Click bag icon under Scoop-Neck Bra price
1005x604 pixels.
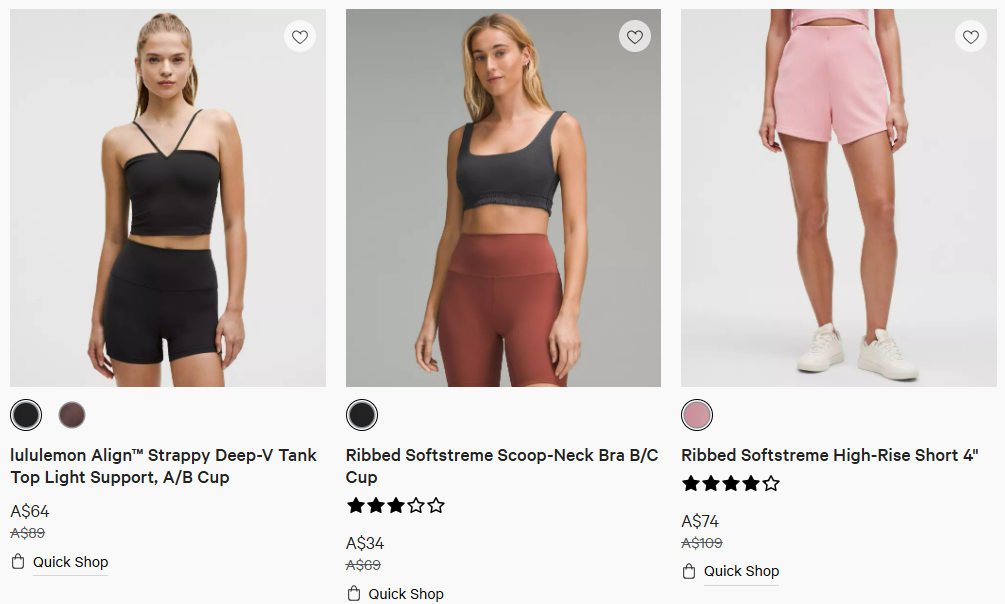click(x=354, y=593)
